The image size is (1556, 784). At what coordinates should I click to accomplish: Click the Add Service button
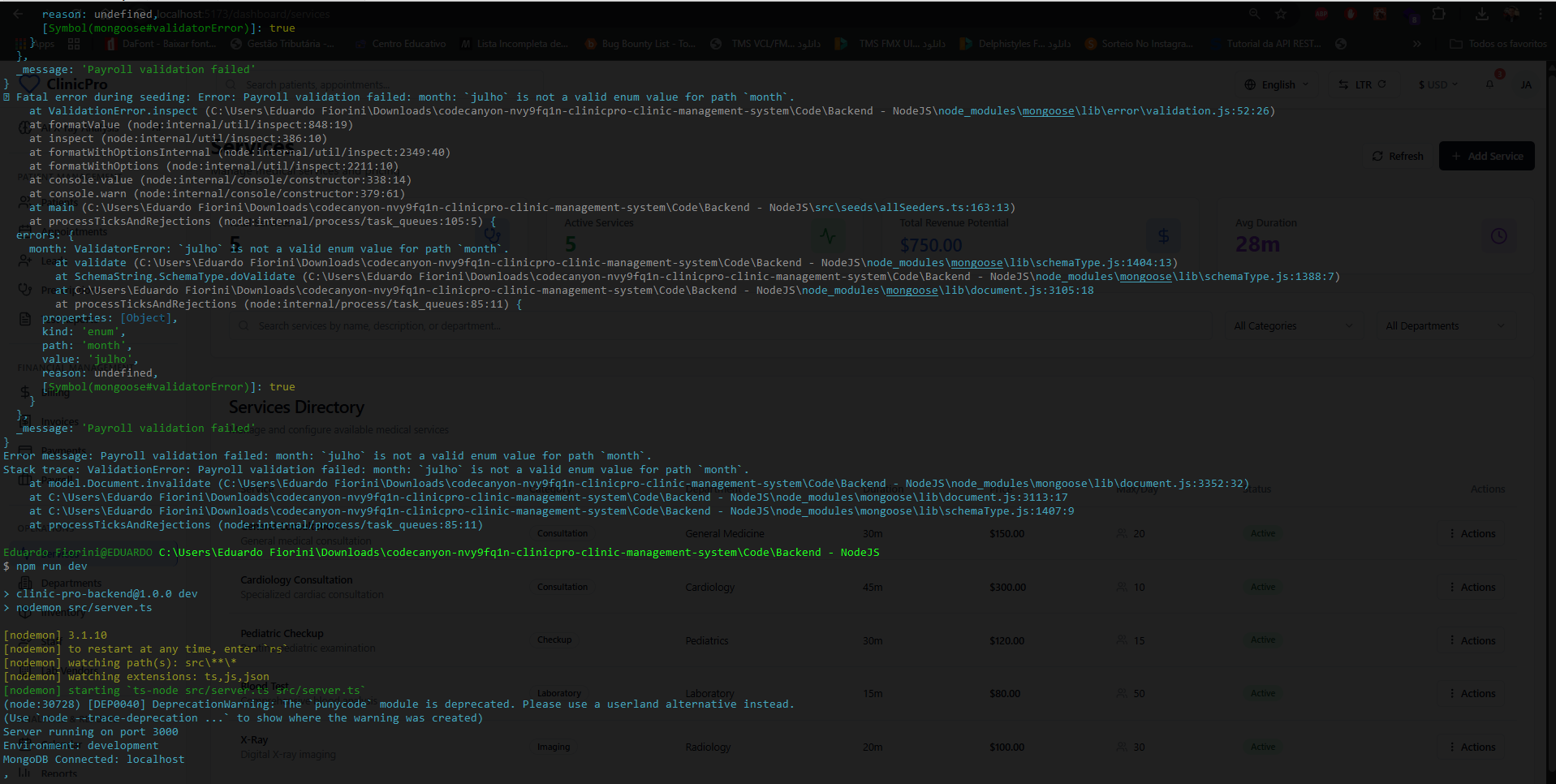1487,156
